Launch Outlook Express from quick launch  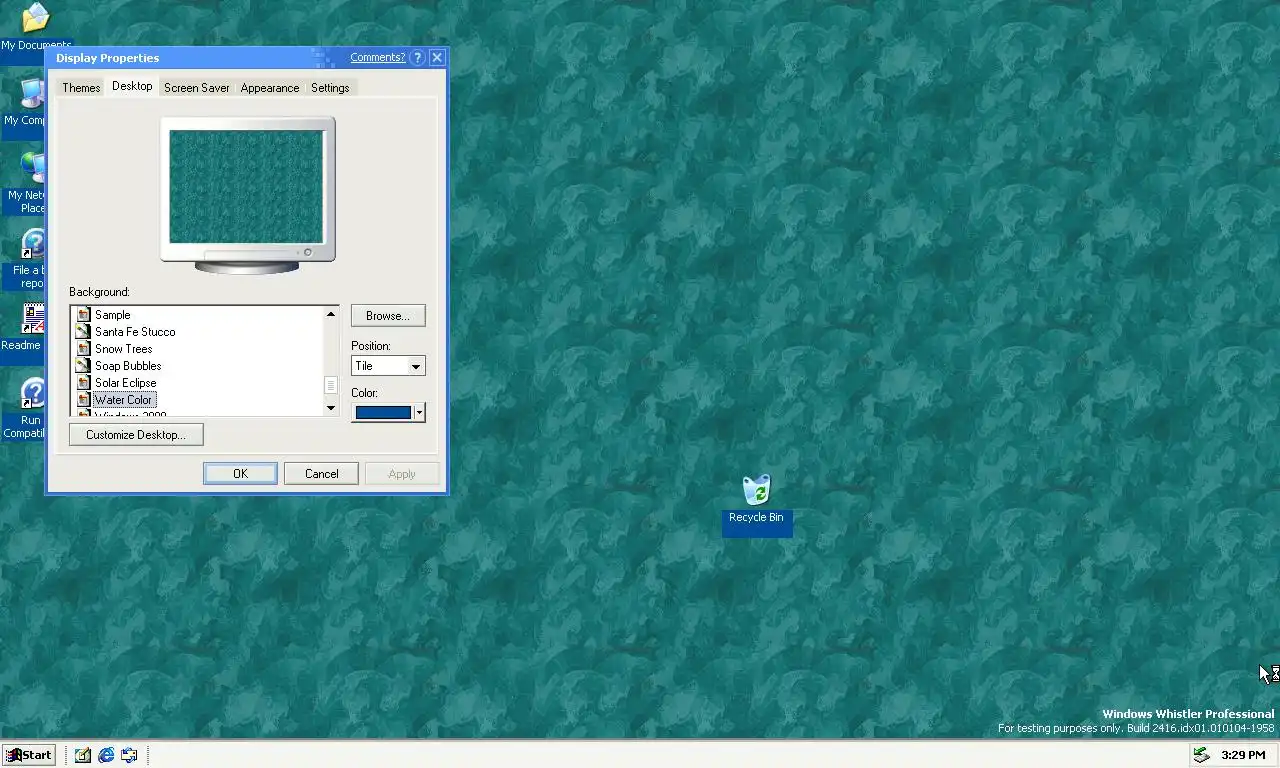pyautogui.click(x=130, y=755)
